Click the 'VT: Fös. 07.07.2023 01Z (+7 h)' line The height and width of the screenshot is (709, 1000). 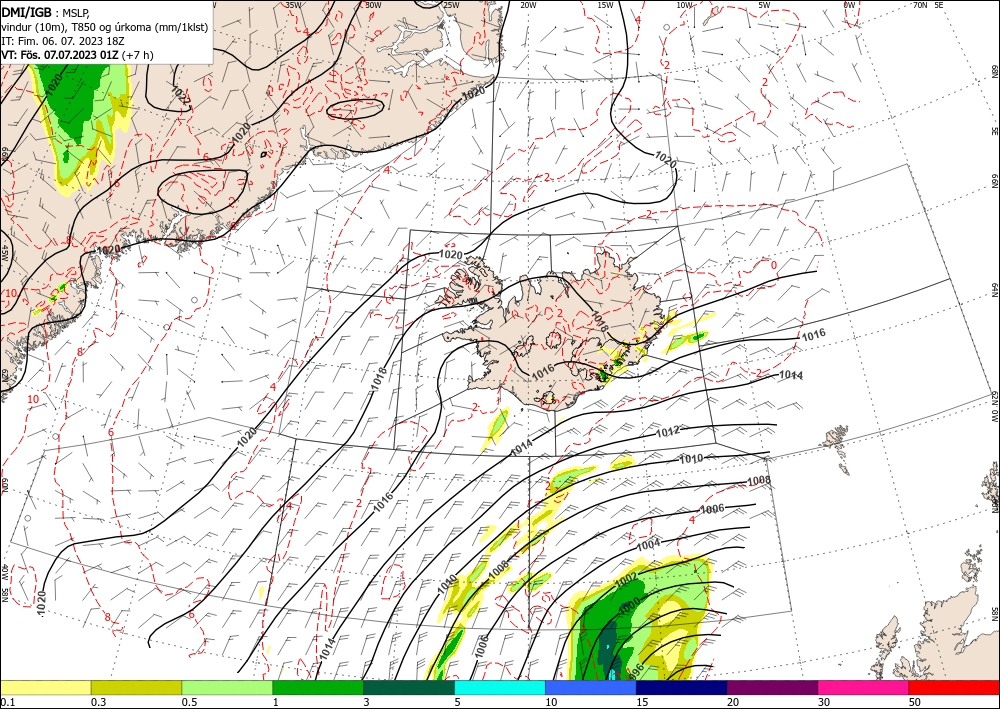point(77,55)
